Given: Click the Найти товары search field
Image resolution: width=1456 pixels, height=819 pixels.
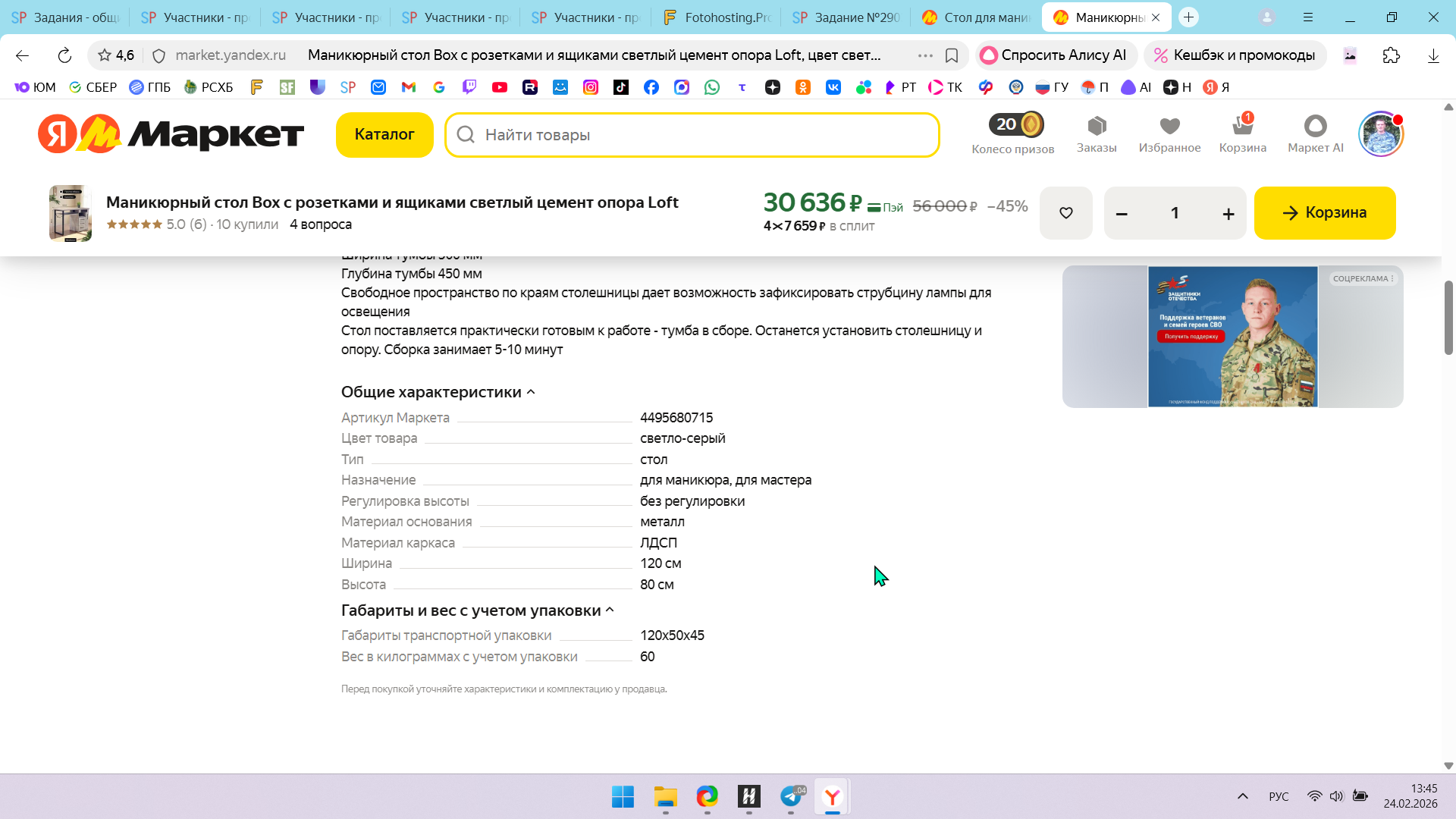Looking at the screenshot, I should [692, 135].
